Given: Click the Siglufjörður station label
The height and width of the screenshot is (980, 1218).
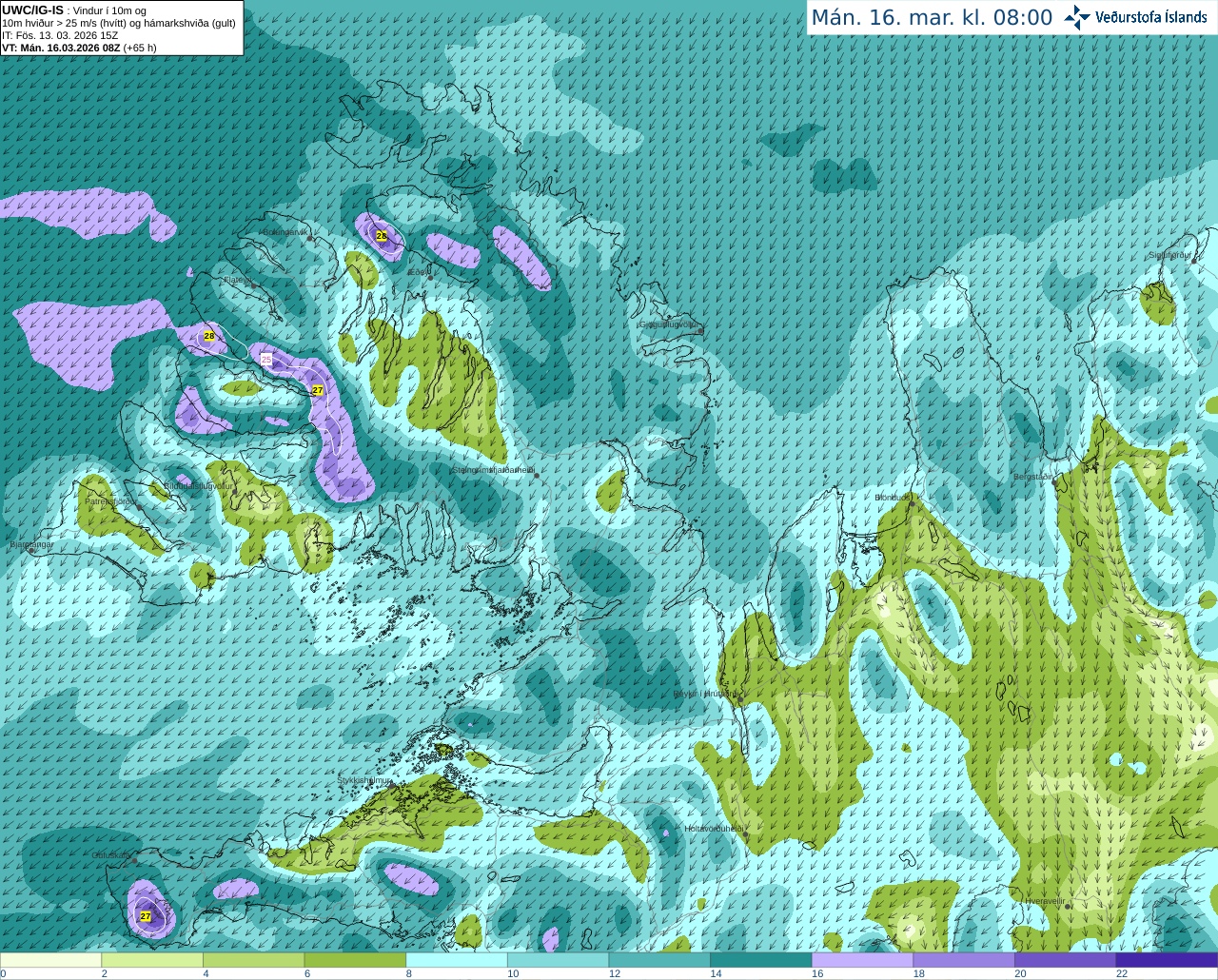Looking at the screenshot, I should [1170, 255].
